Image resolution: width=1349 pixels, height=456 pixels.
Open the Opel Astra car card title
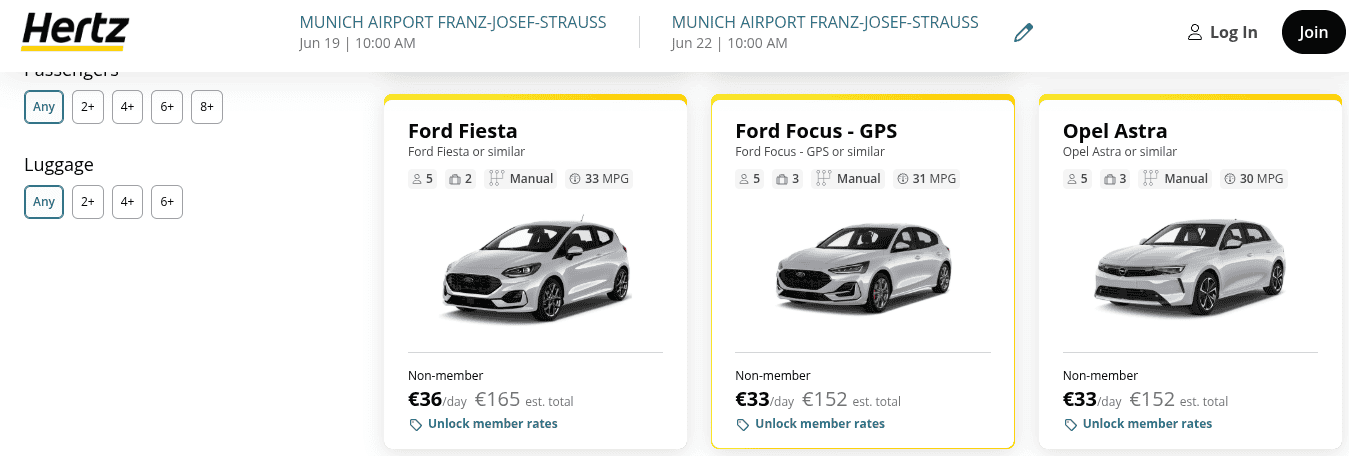tap(1114, 131)
